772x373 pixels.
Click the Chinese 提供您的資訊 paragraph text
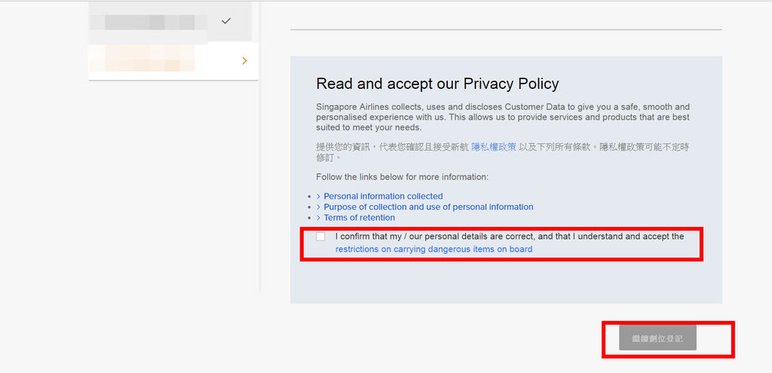502,152
